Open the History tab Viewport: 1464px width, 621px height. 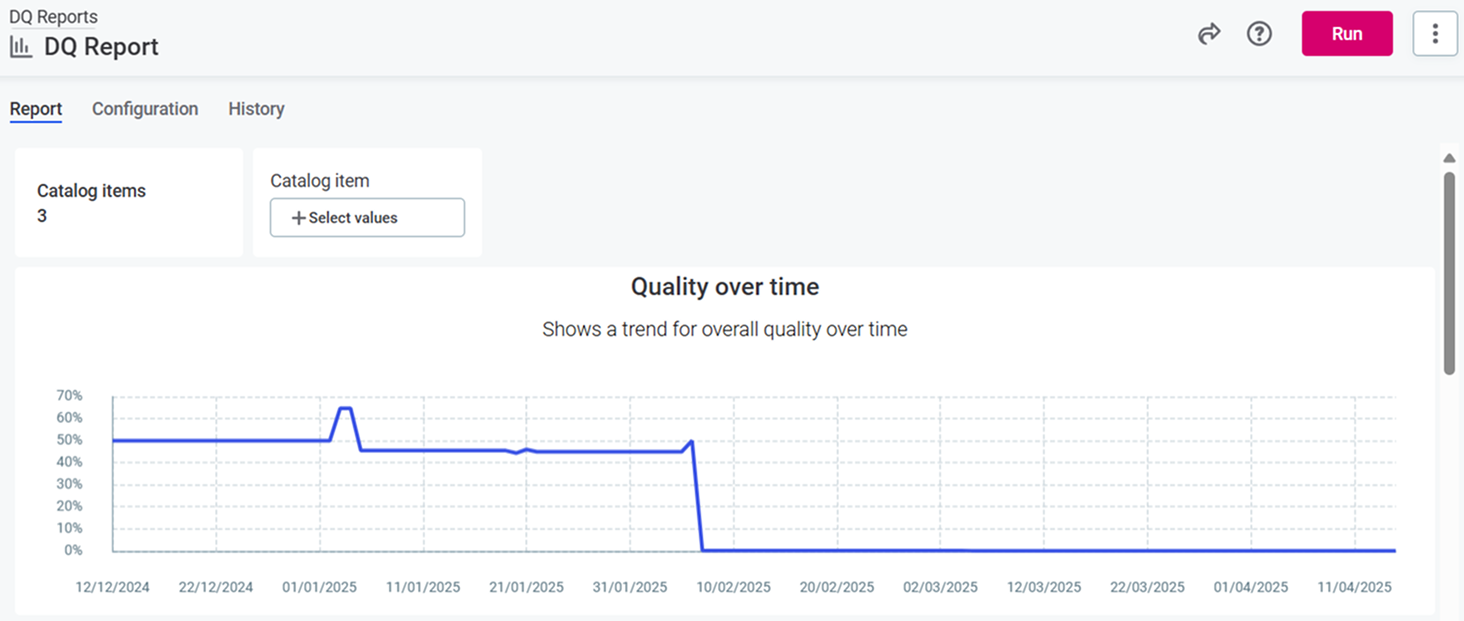pyautogui.click(x=256, y=109)
